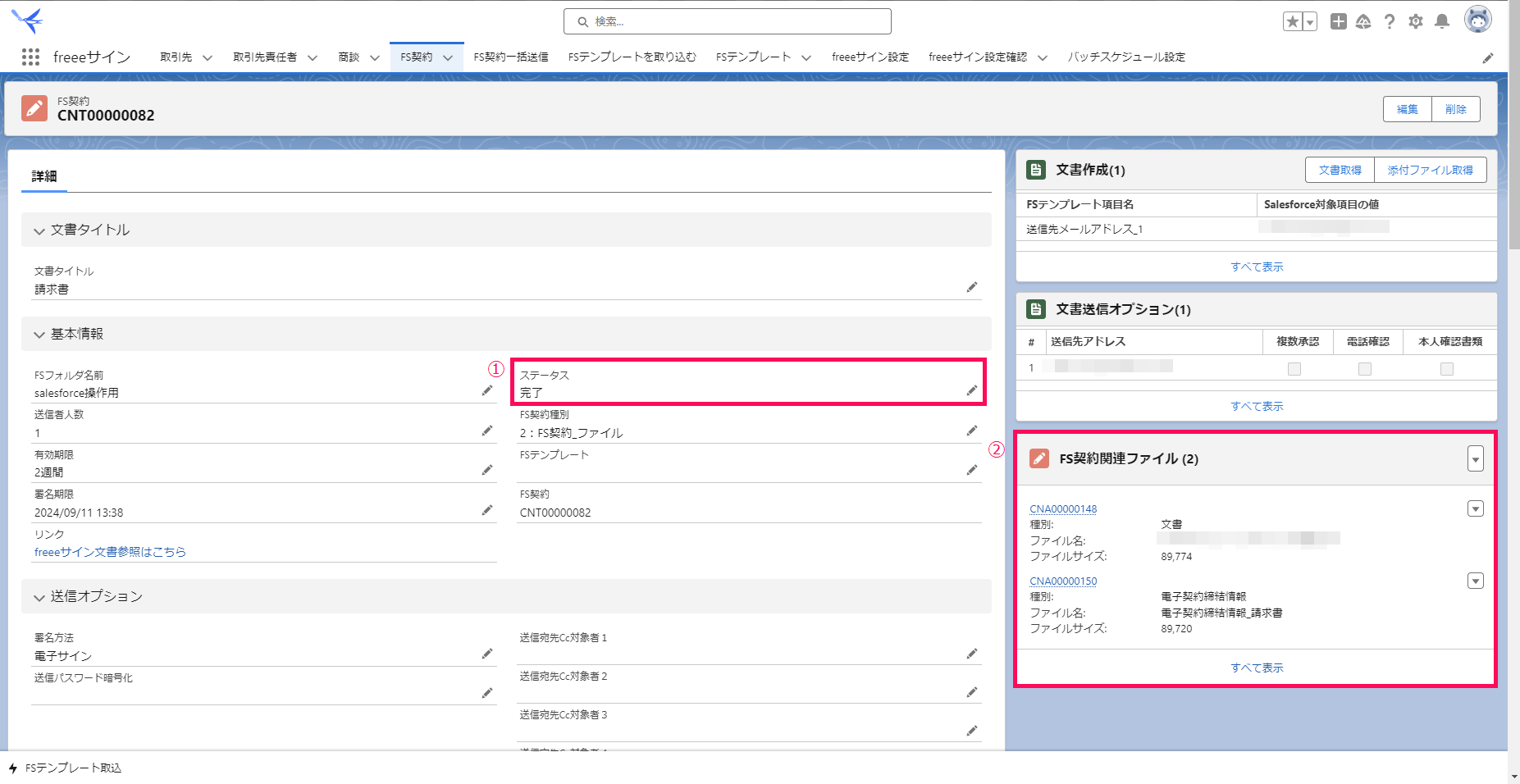Edit the 送信宛先Cc対象者 1 pencil icon

(972, 654)
